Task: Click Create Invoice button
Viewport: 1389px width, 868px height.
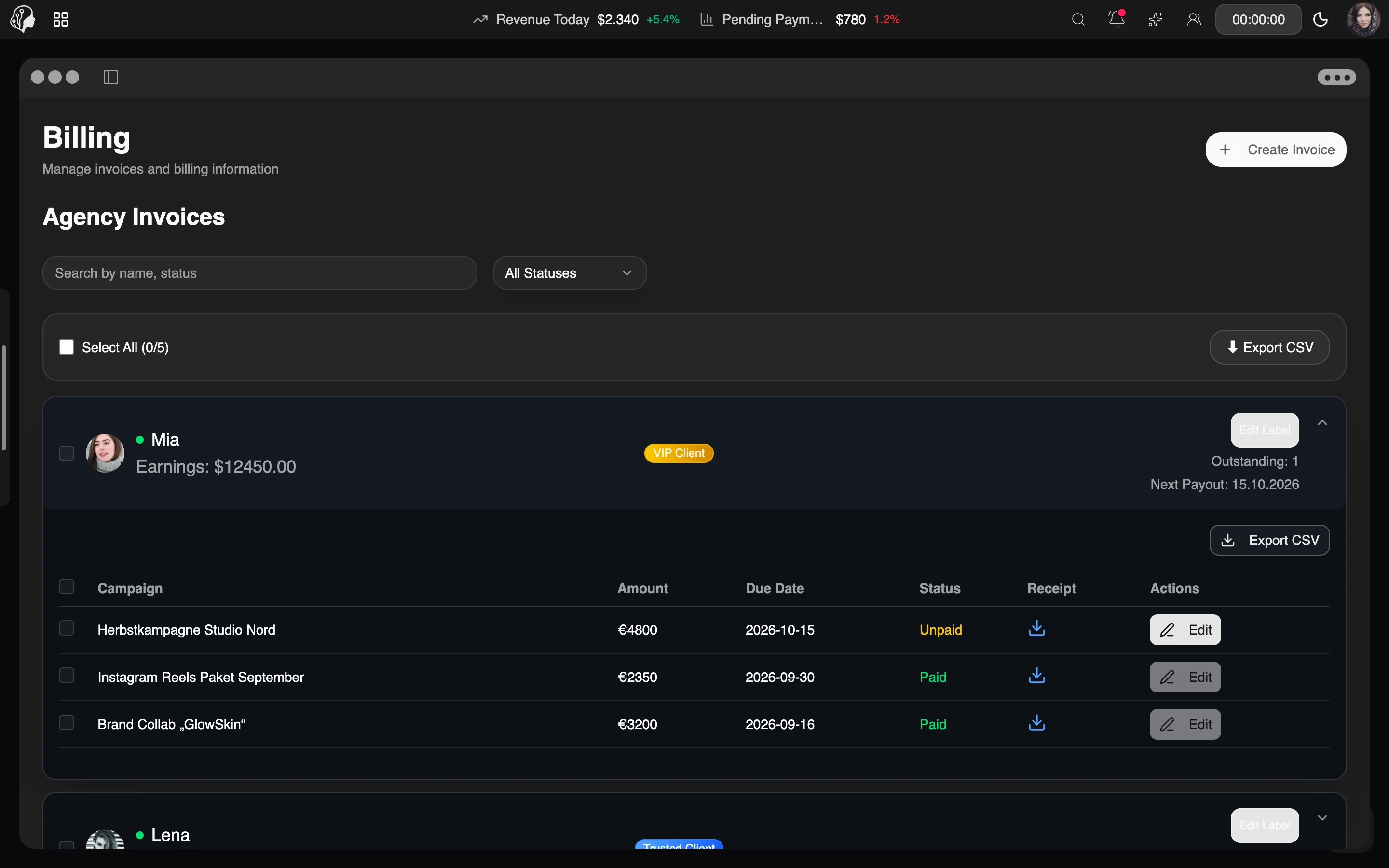Action: [x=1275, y=150]
